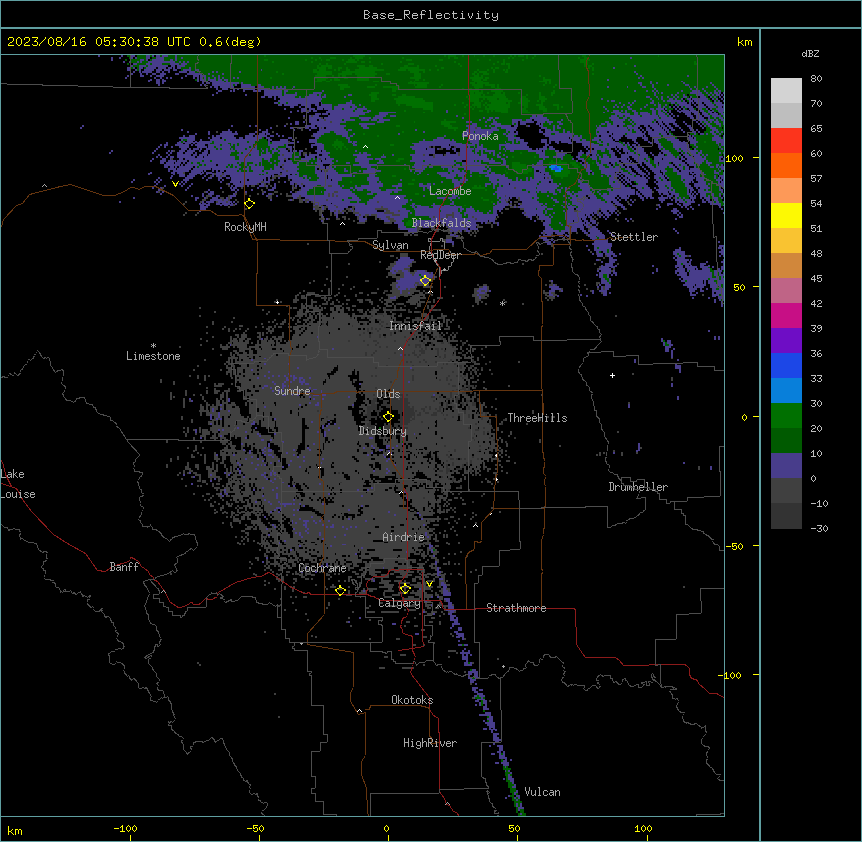Select the green 30 dBZ legend swatch
Viewport: 862px width, 842px height.
[786, 416]
